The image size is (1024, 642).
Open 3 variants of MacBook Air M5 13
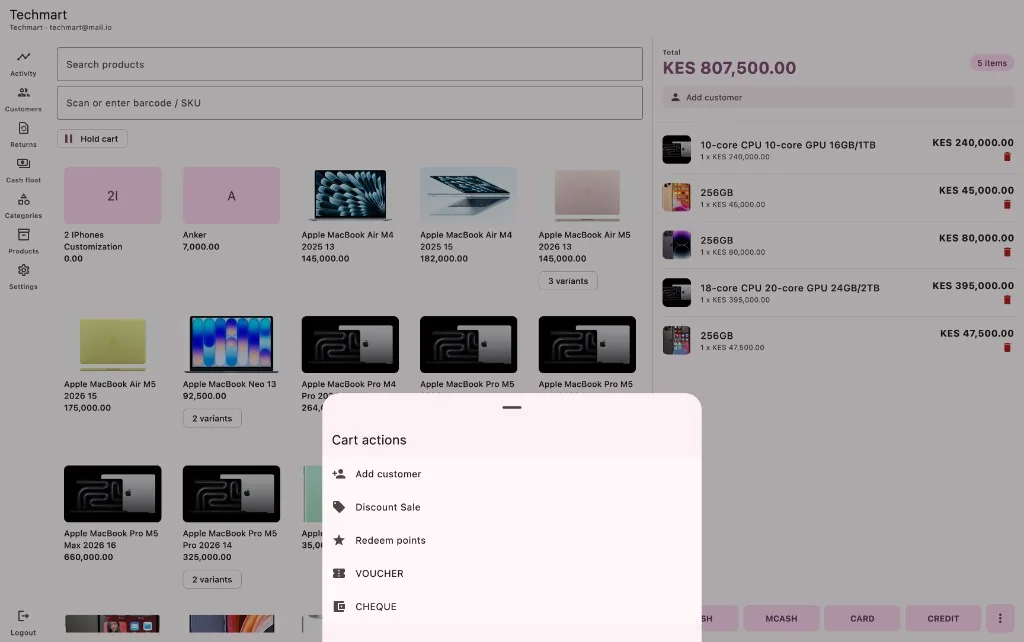568,281
